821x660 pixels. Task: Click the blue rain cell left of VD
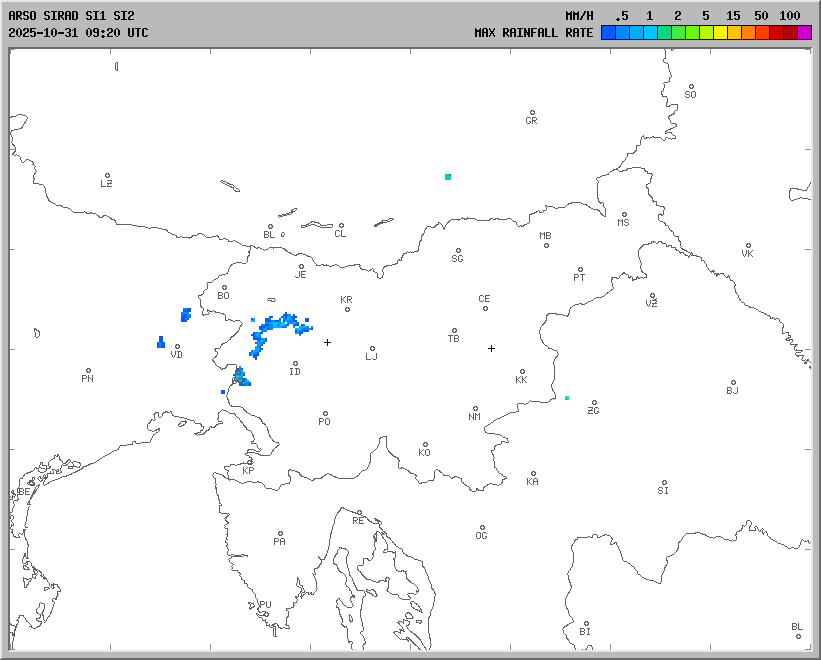161,342
